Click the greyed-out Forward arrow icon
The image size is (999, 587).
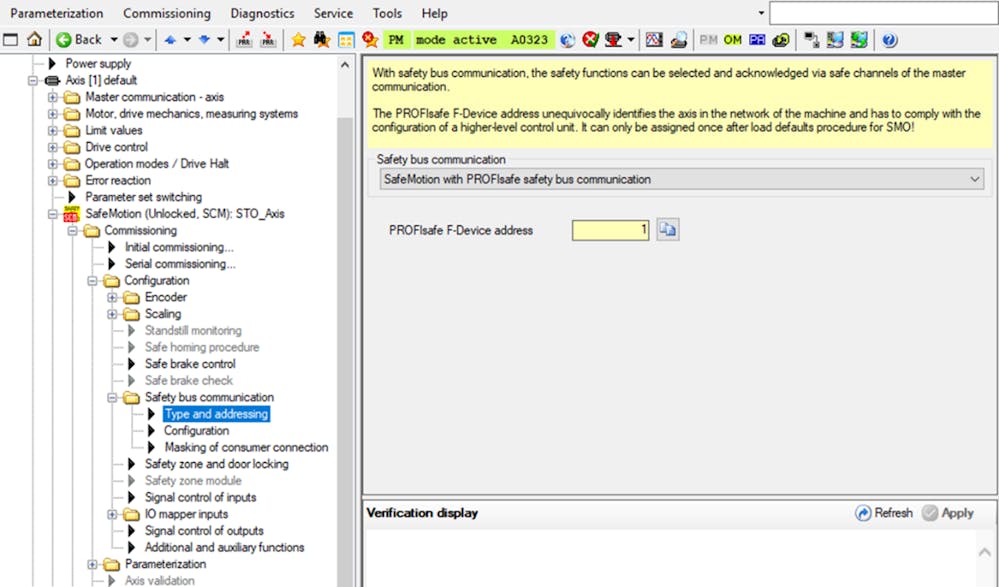click(x=131, y=40)
